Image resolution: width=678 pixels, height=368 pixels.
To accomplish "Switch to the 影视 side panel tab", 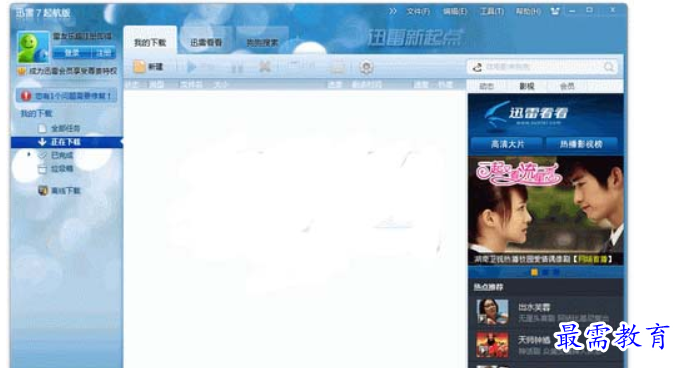I will (527, 86).
